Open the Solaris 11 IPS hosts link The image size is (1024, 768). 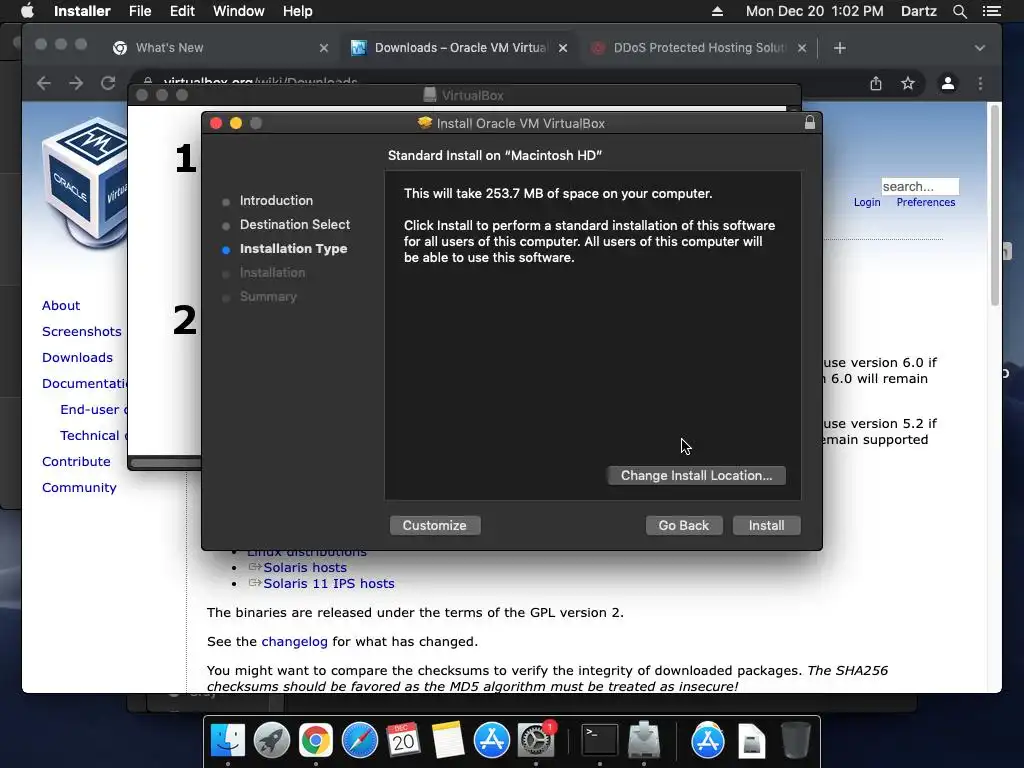[328, 584]
